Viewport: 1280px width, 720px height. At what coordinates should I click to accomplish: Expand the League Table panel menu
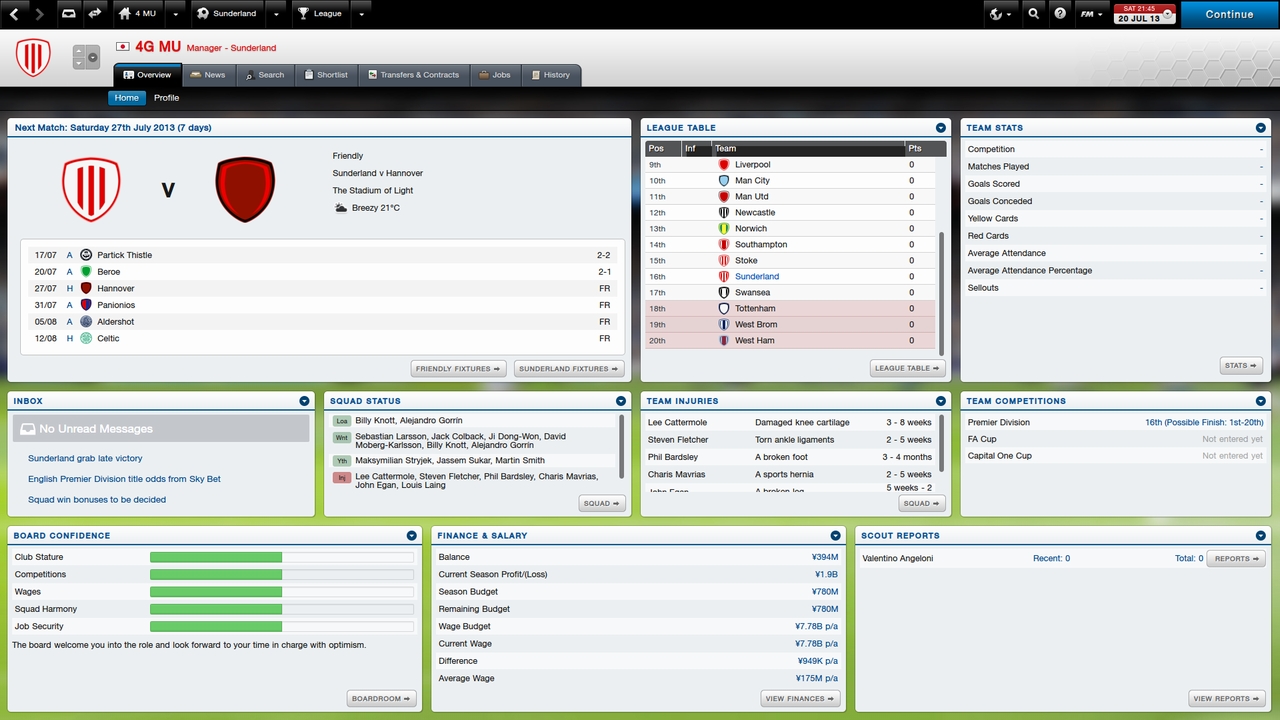(941, 128)
